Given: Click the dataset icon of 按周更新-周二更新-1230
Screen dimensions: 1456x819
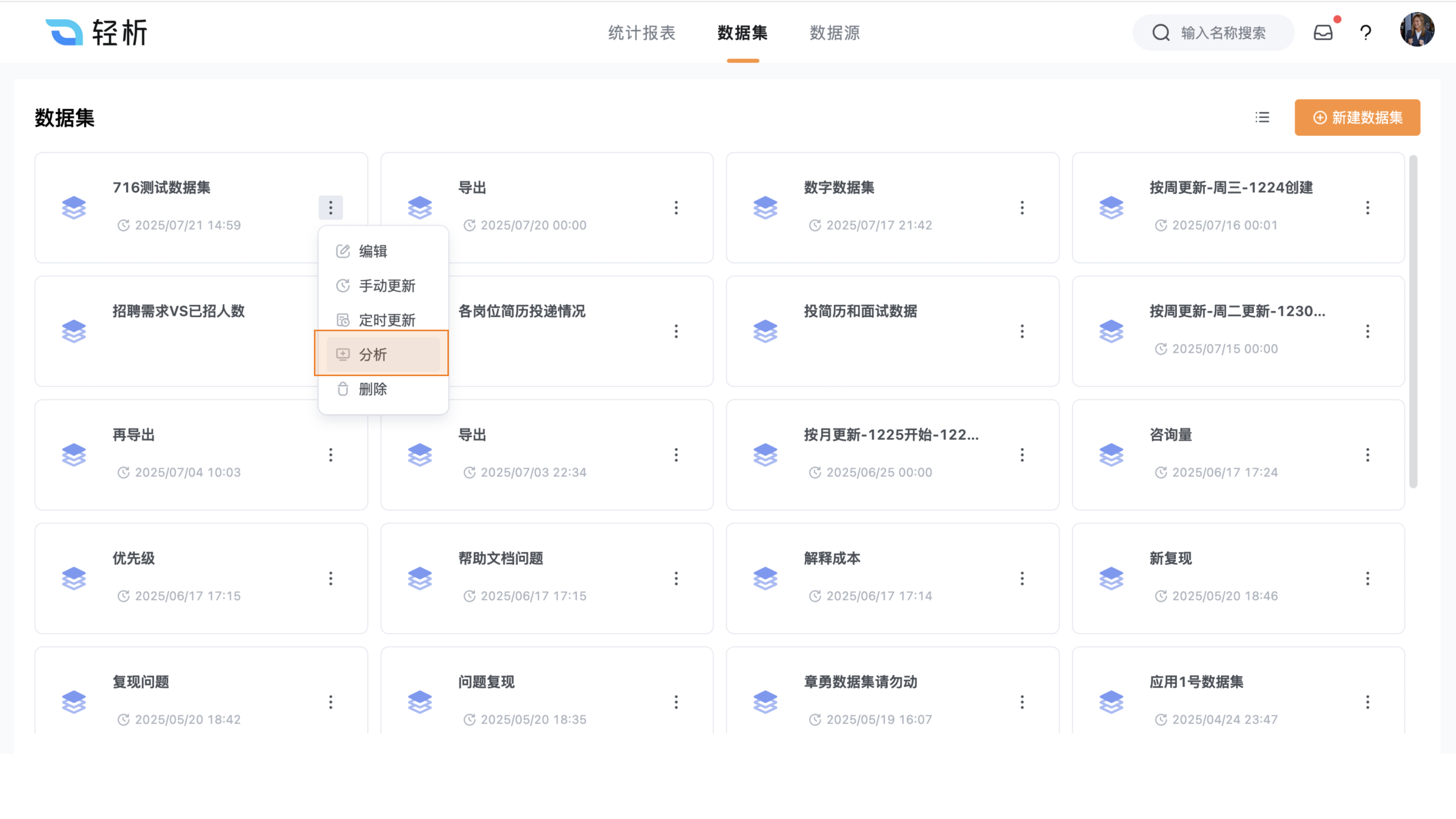Looking at the screenshot, I should [1111, 331].
